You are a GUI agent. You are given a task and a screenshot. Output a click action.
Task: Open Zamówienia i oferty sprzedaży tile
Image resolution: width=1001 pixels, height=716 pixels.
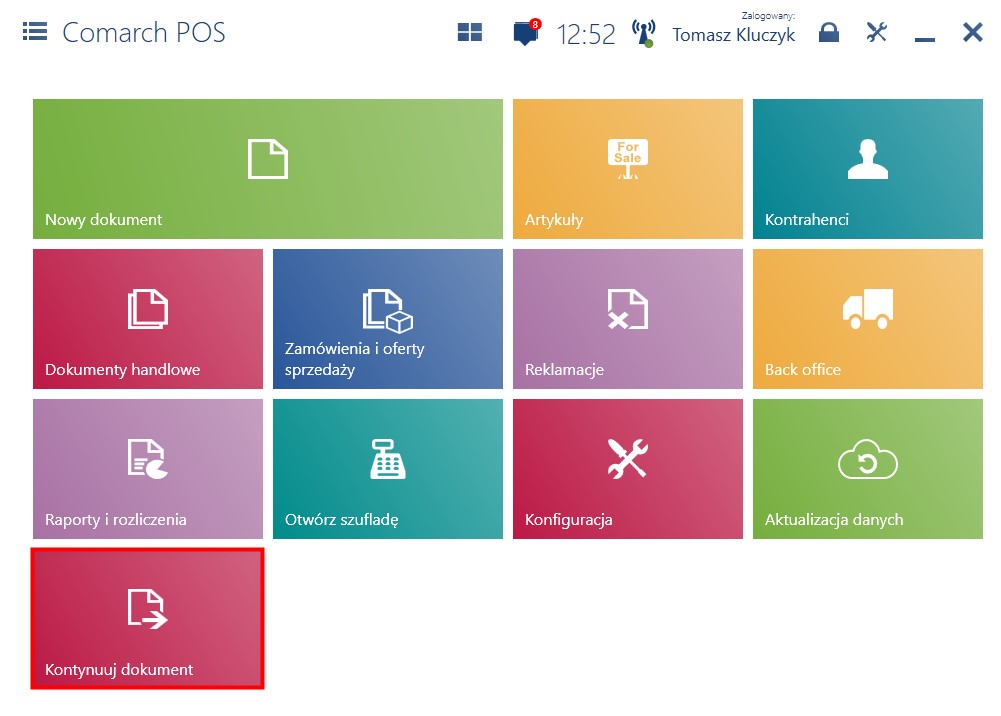pos(388,318)
